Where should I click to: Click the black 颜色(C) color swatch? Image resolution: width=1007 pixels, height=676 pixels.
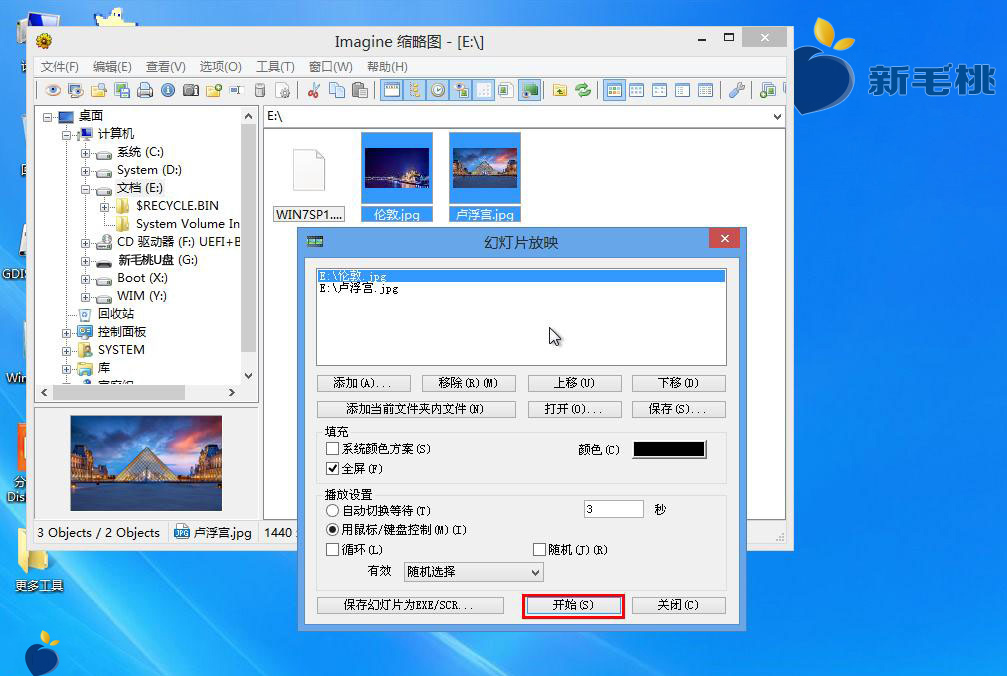[x=669, y=449]
